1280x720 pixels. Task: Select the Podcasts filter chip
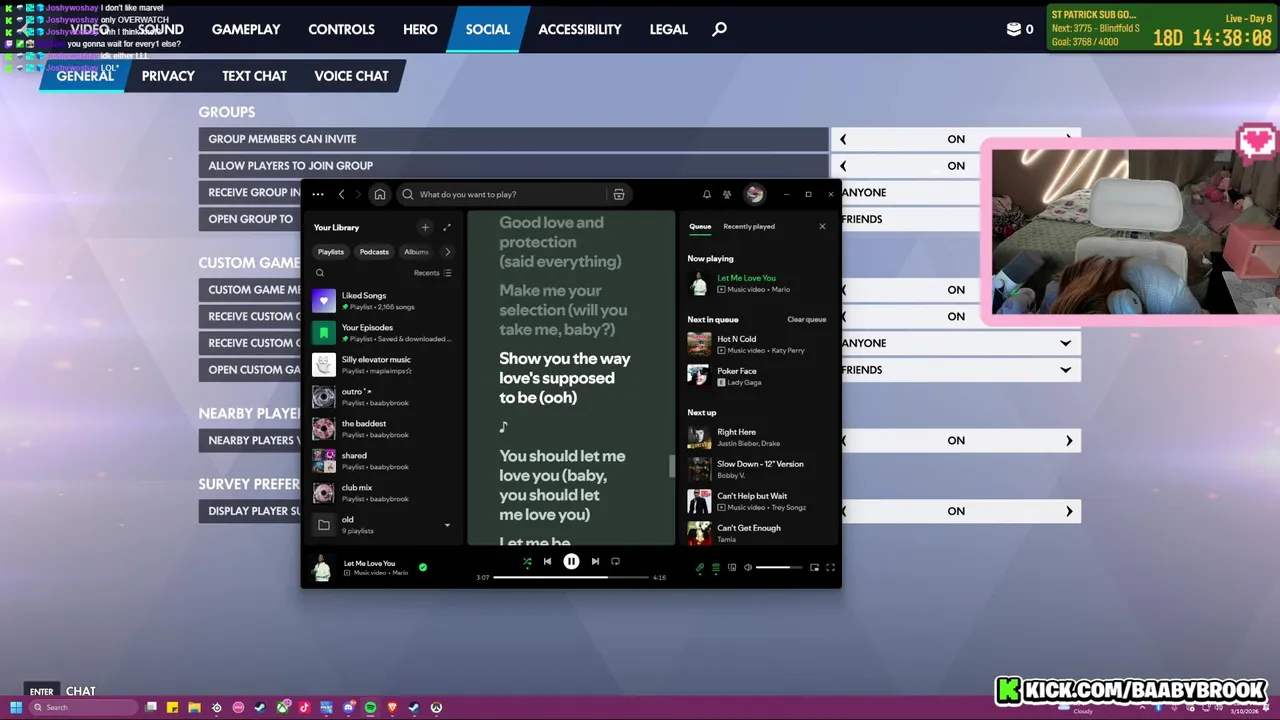click(x=374, y=252)
